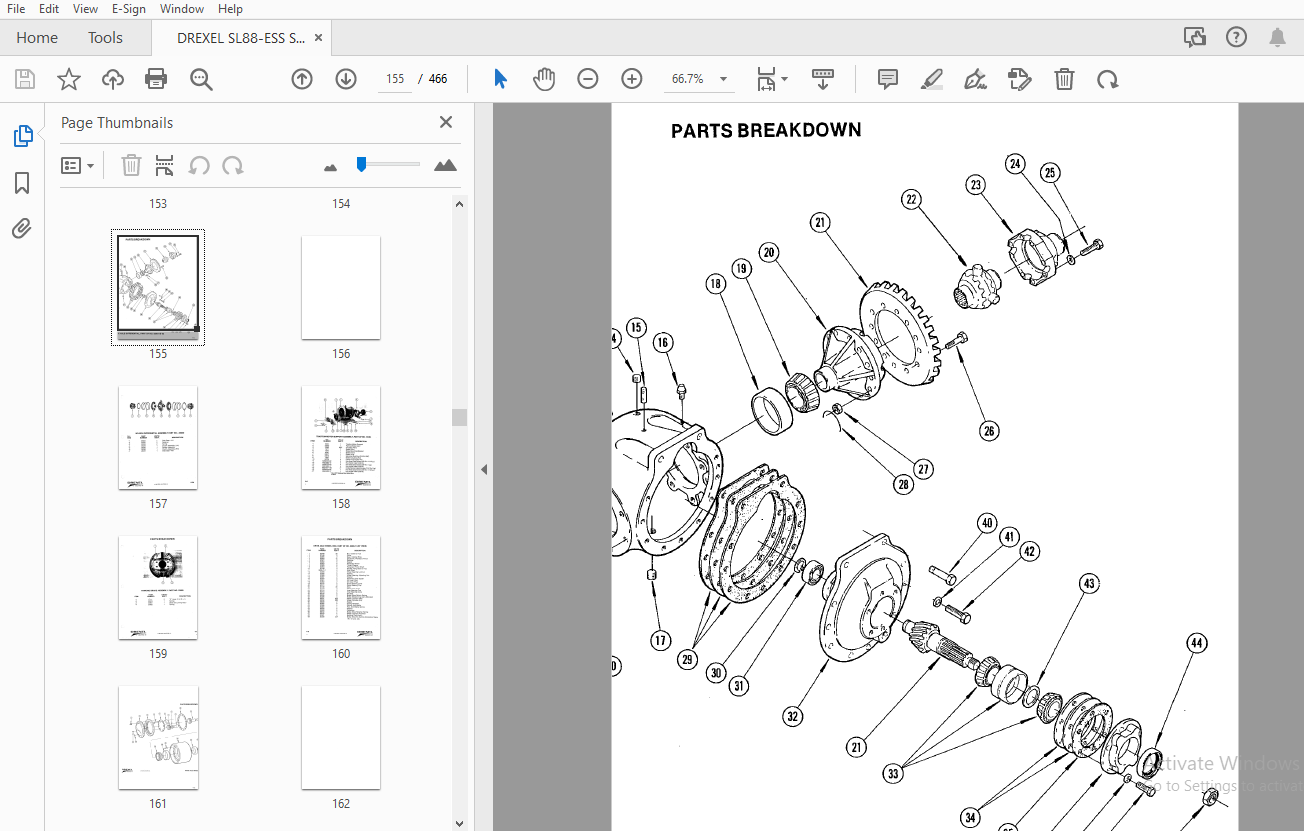Open the thumbnails options dropdown menu
Screen dimensions: 1304x831
click(78, 165)
